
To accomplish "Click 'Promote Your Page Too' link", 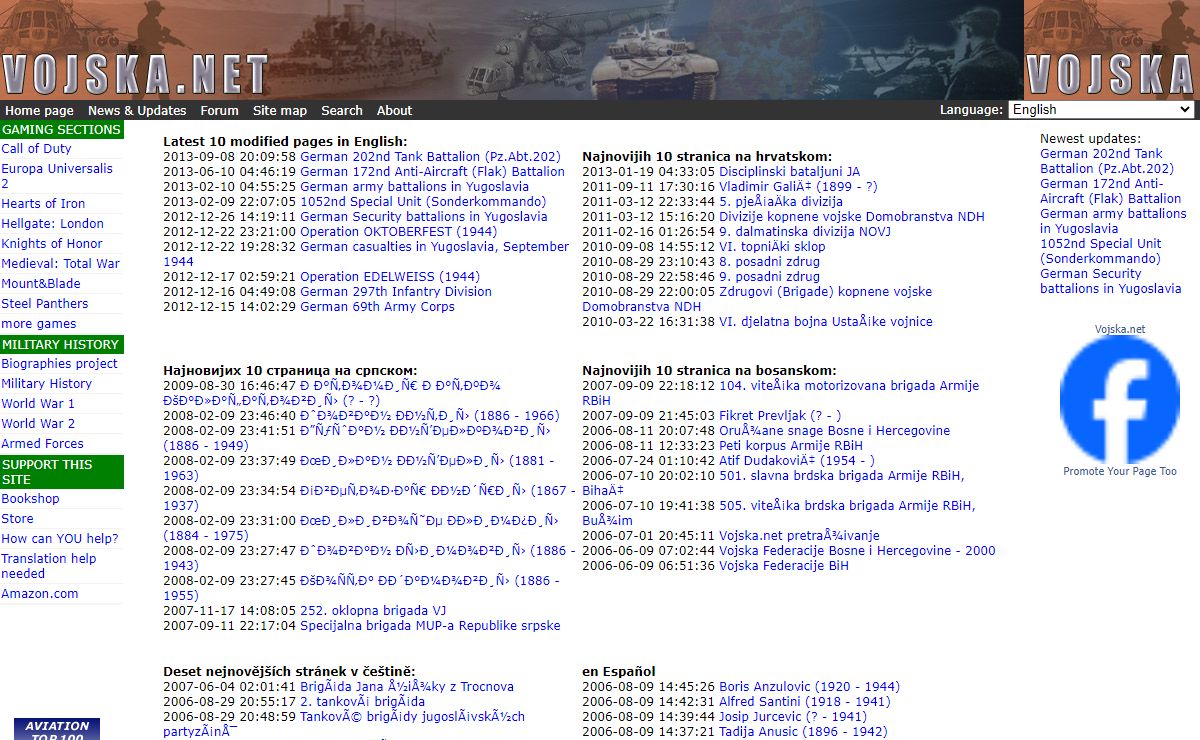I will pyautogui.click(x=1120, y=471).
